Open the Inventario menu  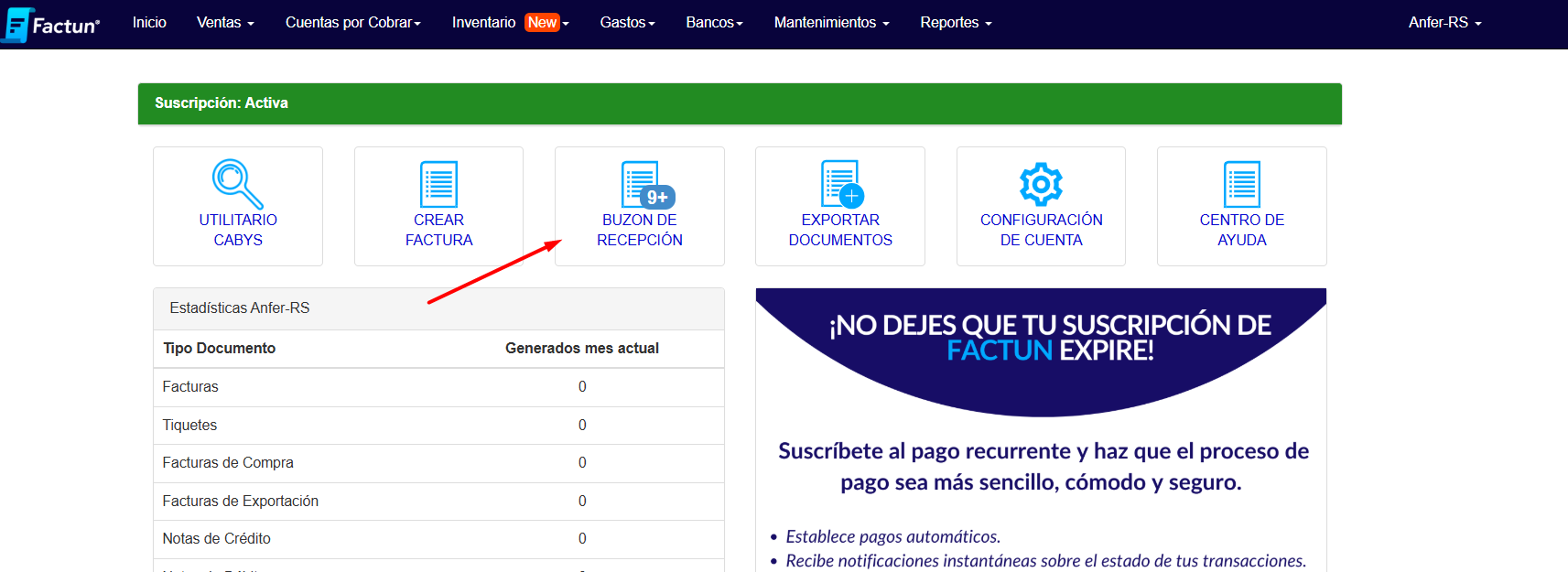coord(511,22)
